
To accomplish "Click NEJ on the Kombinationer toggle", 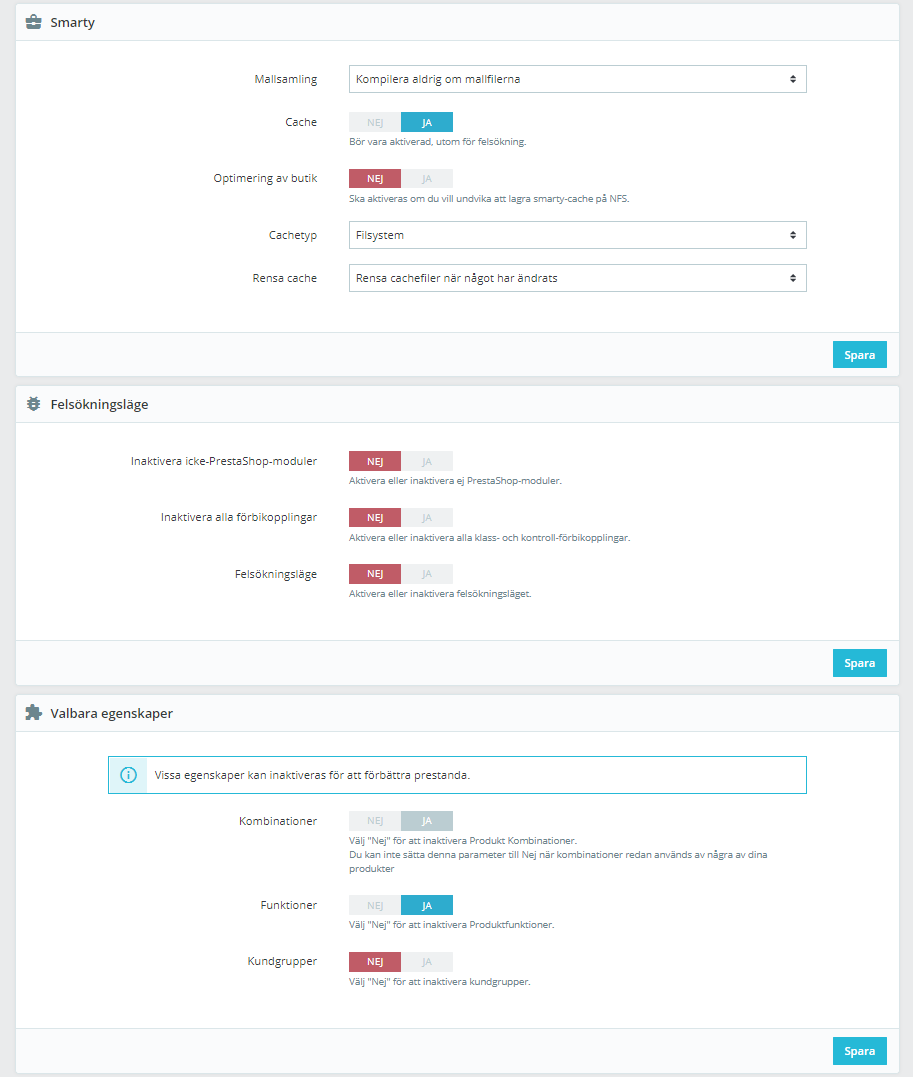I will coord(375,821).
